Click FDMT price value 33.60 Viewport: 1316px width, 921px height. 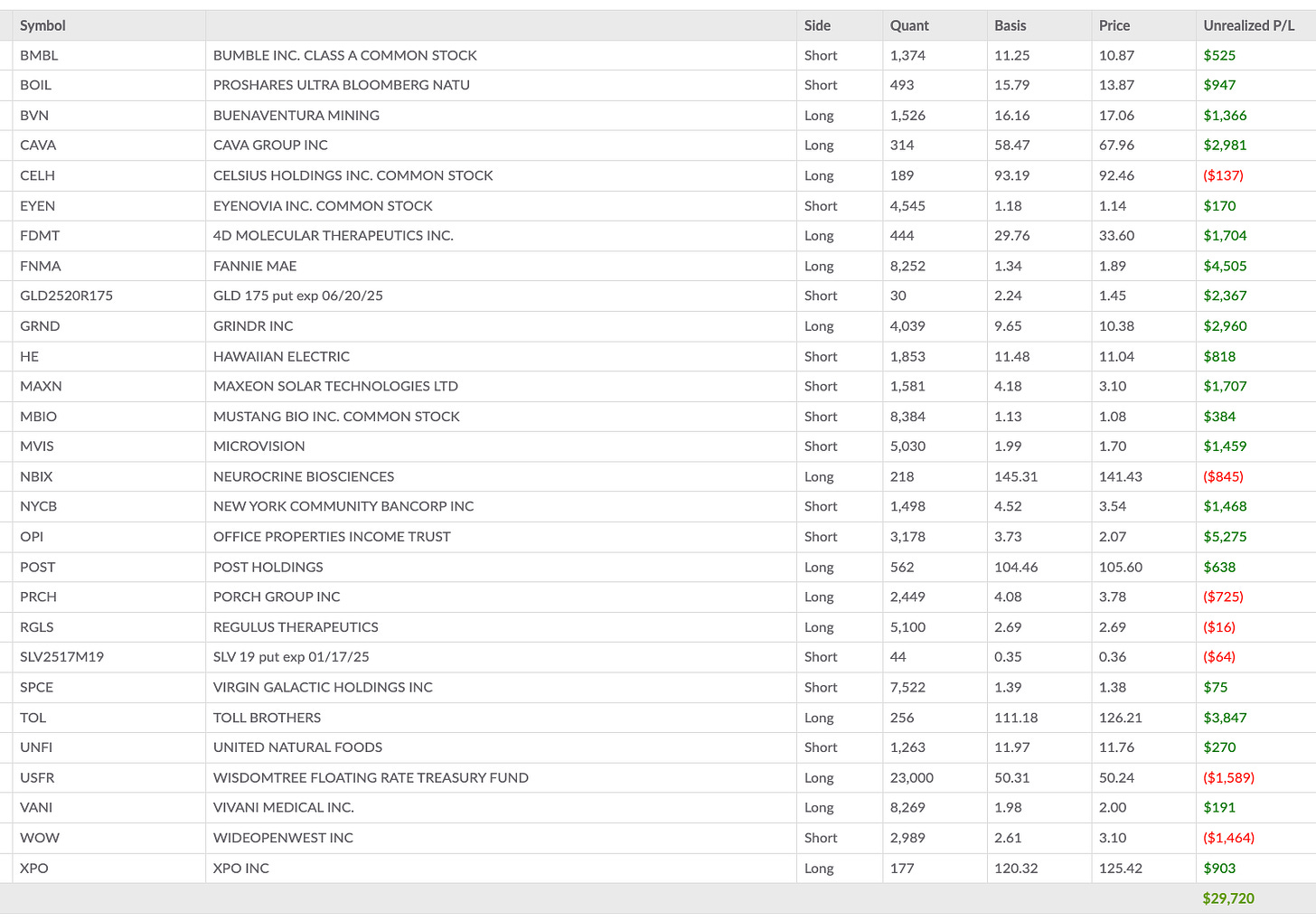pyautogui.click(x=1116, y=236)
